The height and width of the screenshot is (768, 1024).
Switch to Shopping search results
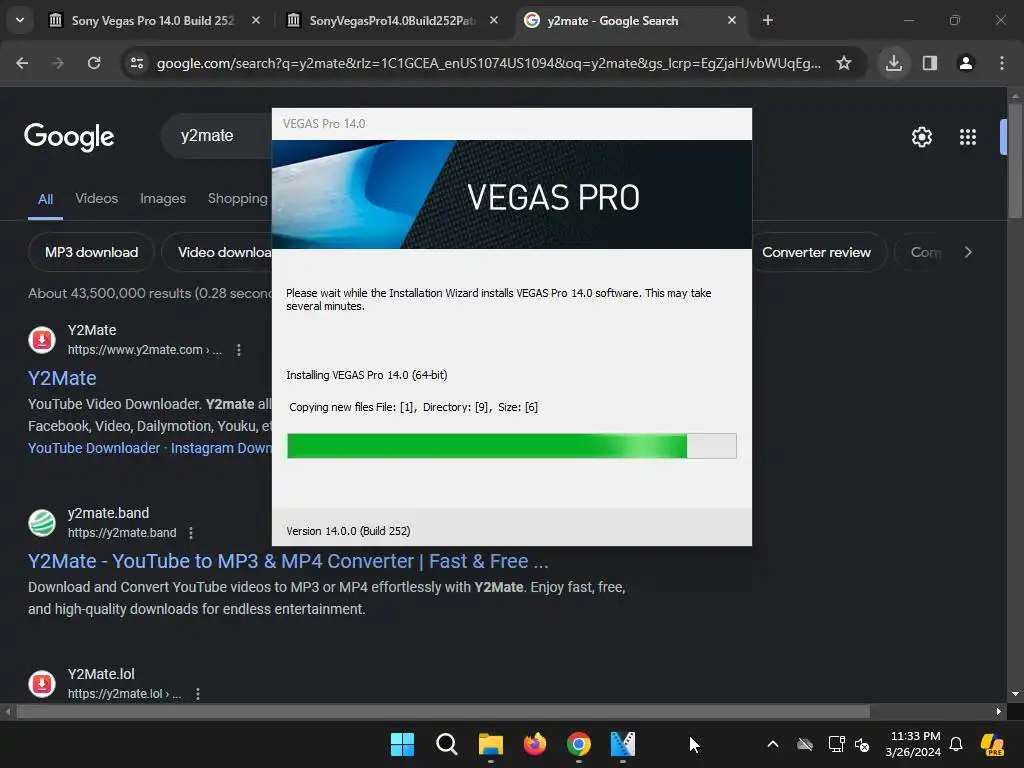click(x=238, y=198)
